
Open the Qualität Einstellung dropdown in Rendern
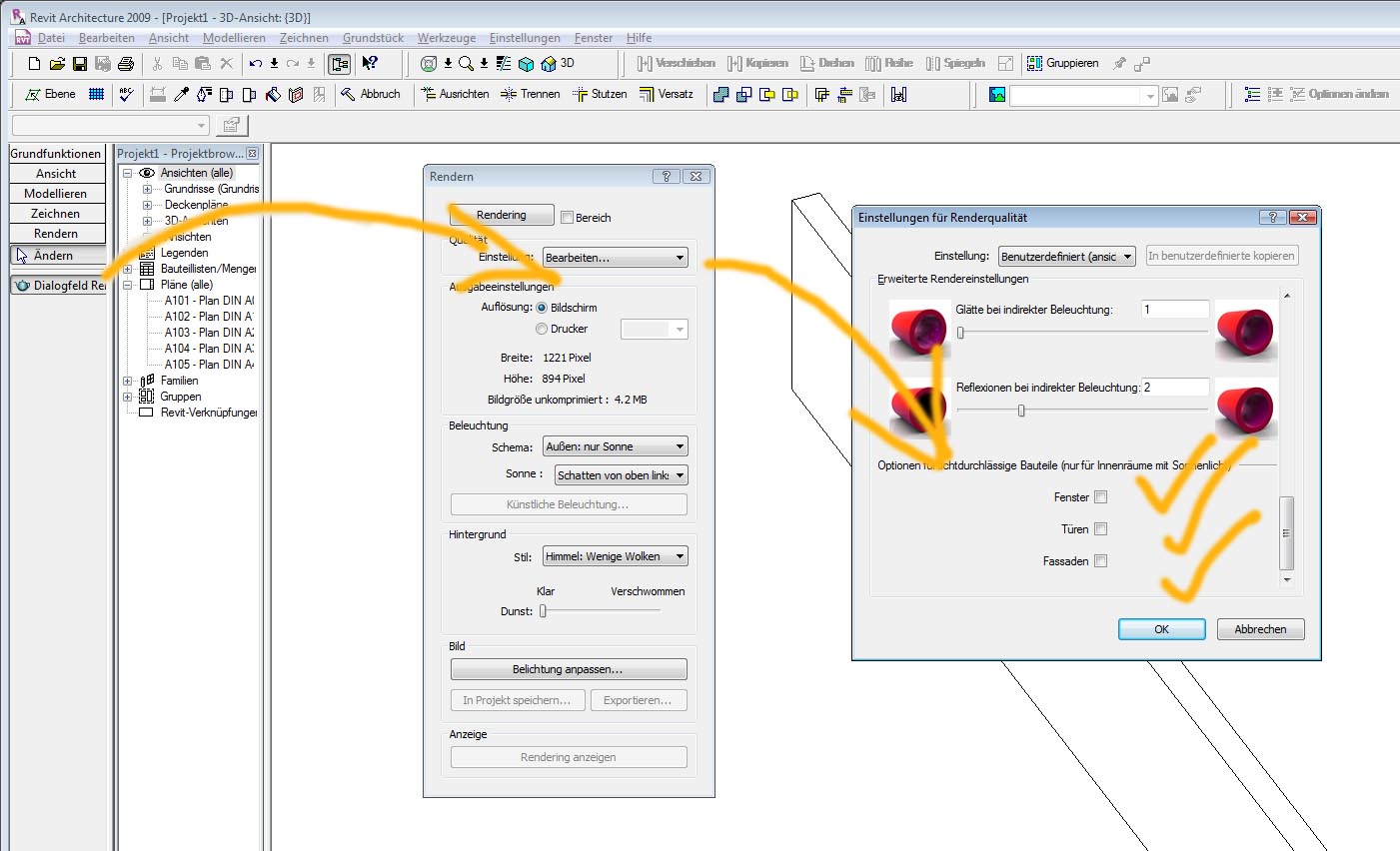[616, 258]
